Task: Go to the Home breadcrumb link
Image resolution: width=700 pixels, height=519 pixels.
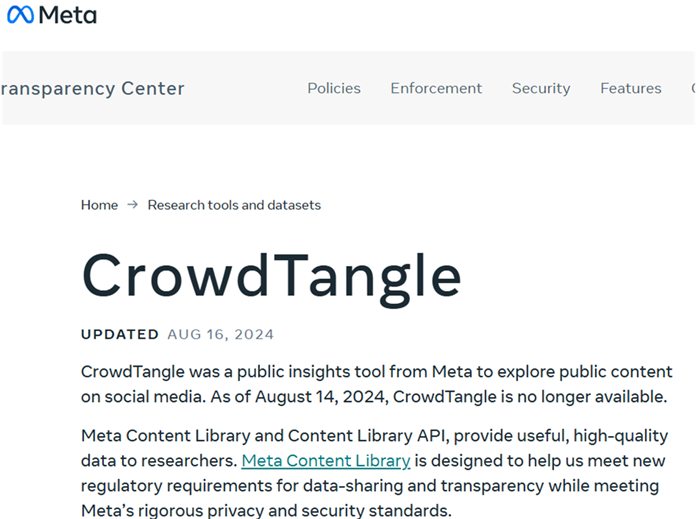Action: coord(100,205)
